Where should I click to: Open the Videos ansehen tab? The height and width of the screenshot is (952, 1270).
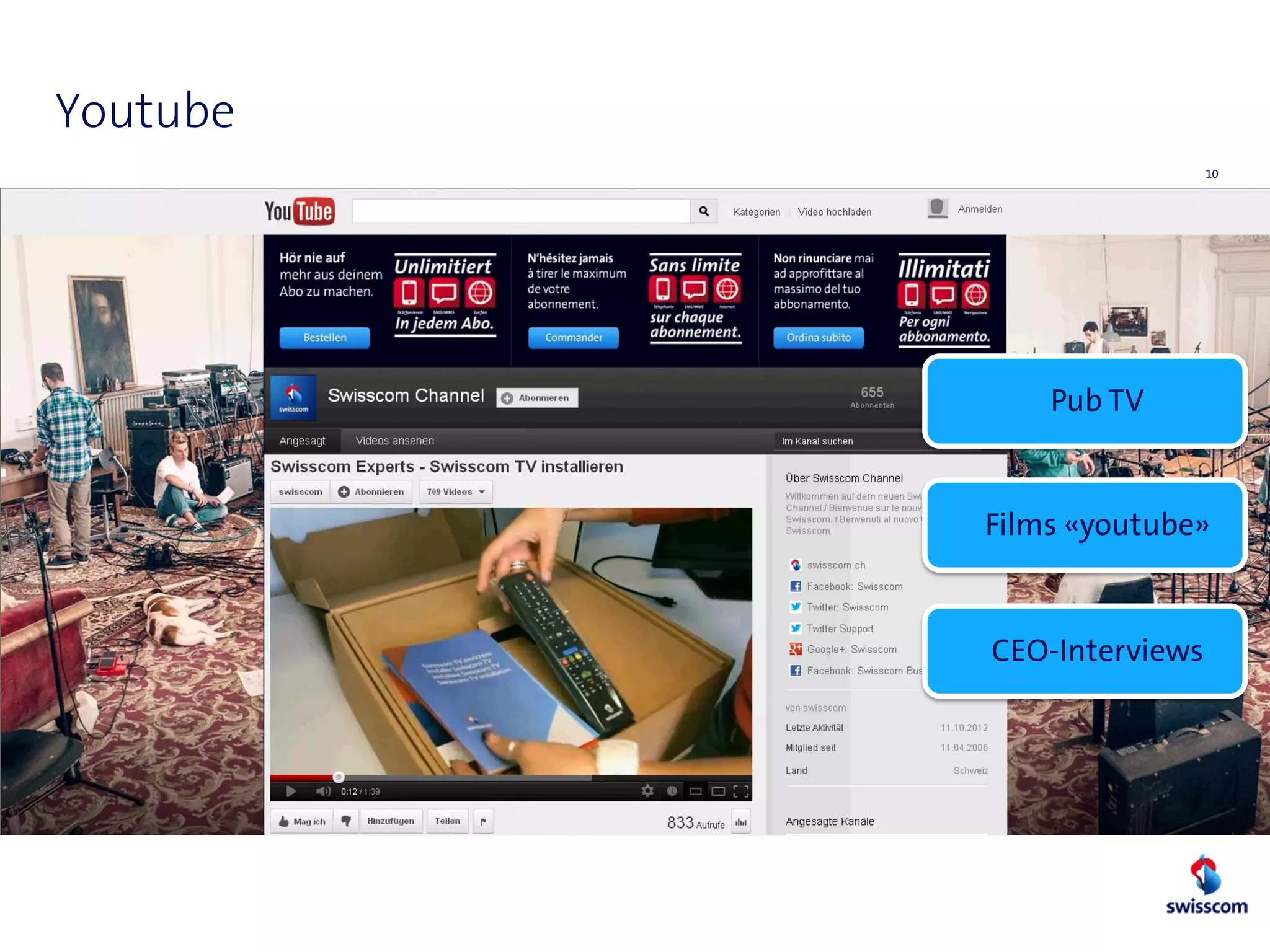395,441
